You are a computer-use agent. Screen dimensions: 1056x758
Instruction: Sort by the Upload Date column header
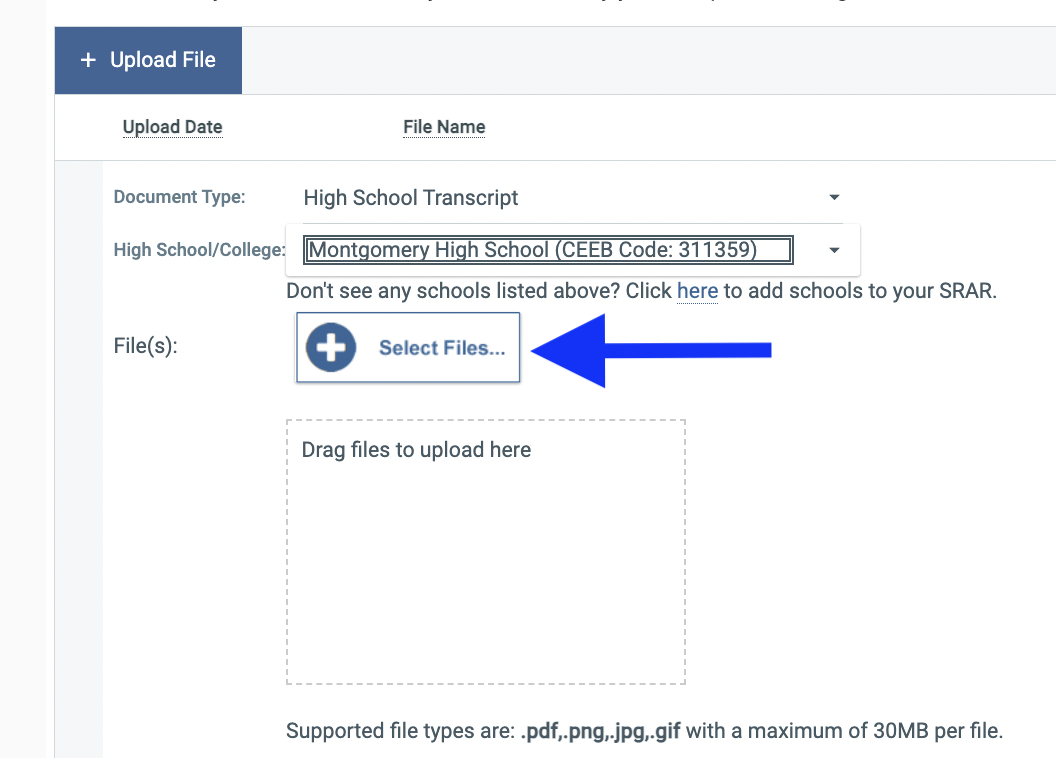(172, 127)
